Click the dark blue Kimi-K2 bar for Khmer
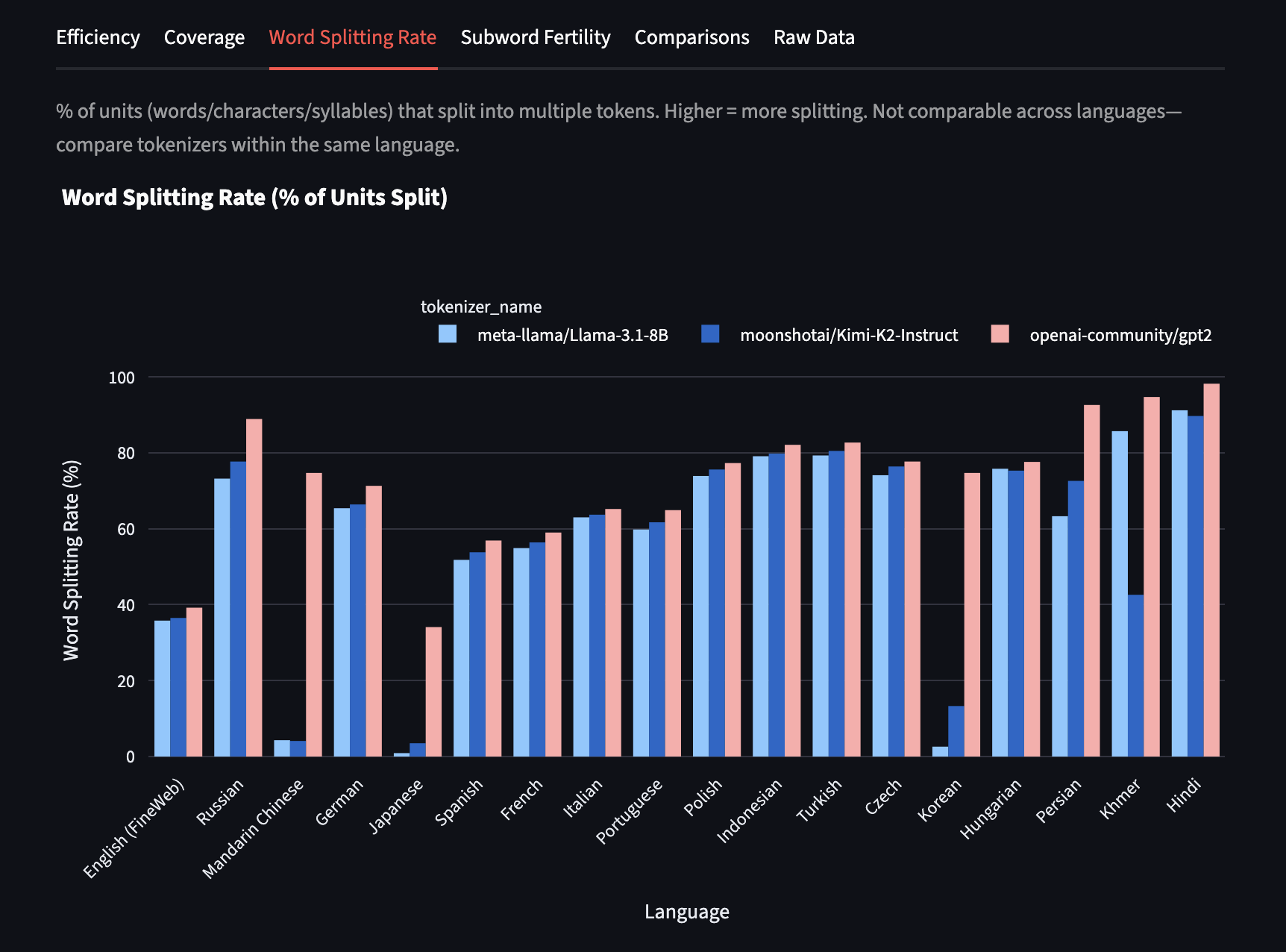The image size is (1286, 952). (x=1135, y=675)
